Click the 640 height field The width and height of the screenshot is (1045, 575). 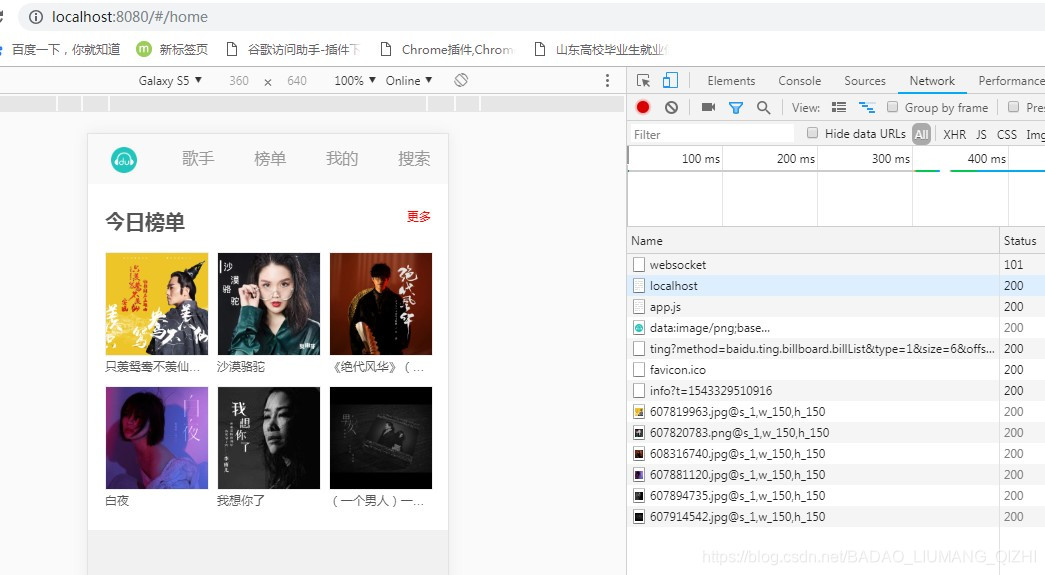click(x=297, y=81)
